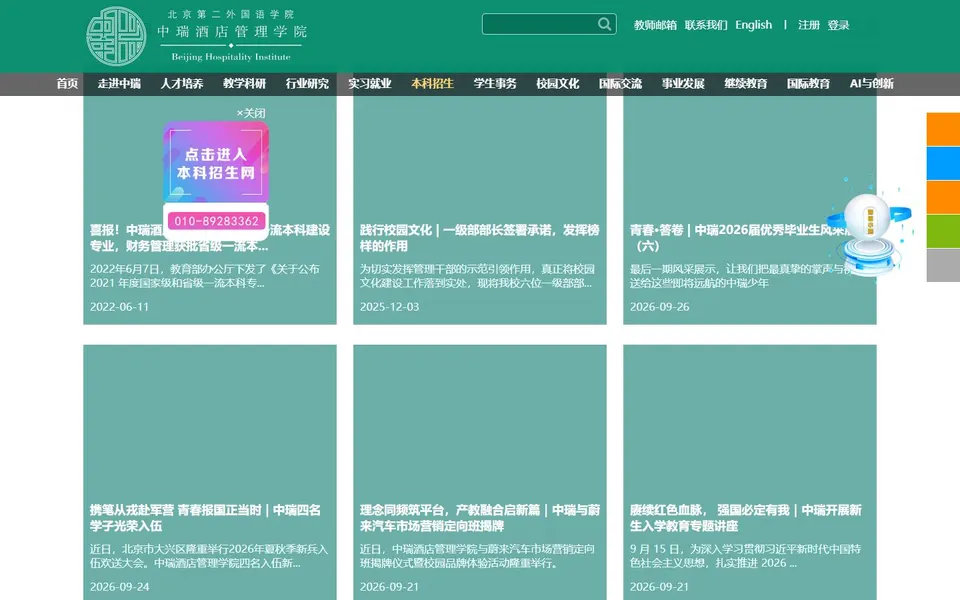Click the blue side tab

tap(943, 163)
